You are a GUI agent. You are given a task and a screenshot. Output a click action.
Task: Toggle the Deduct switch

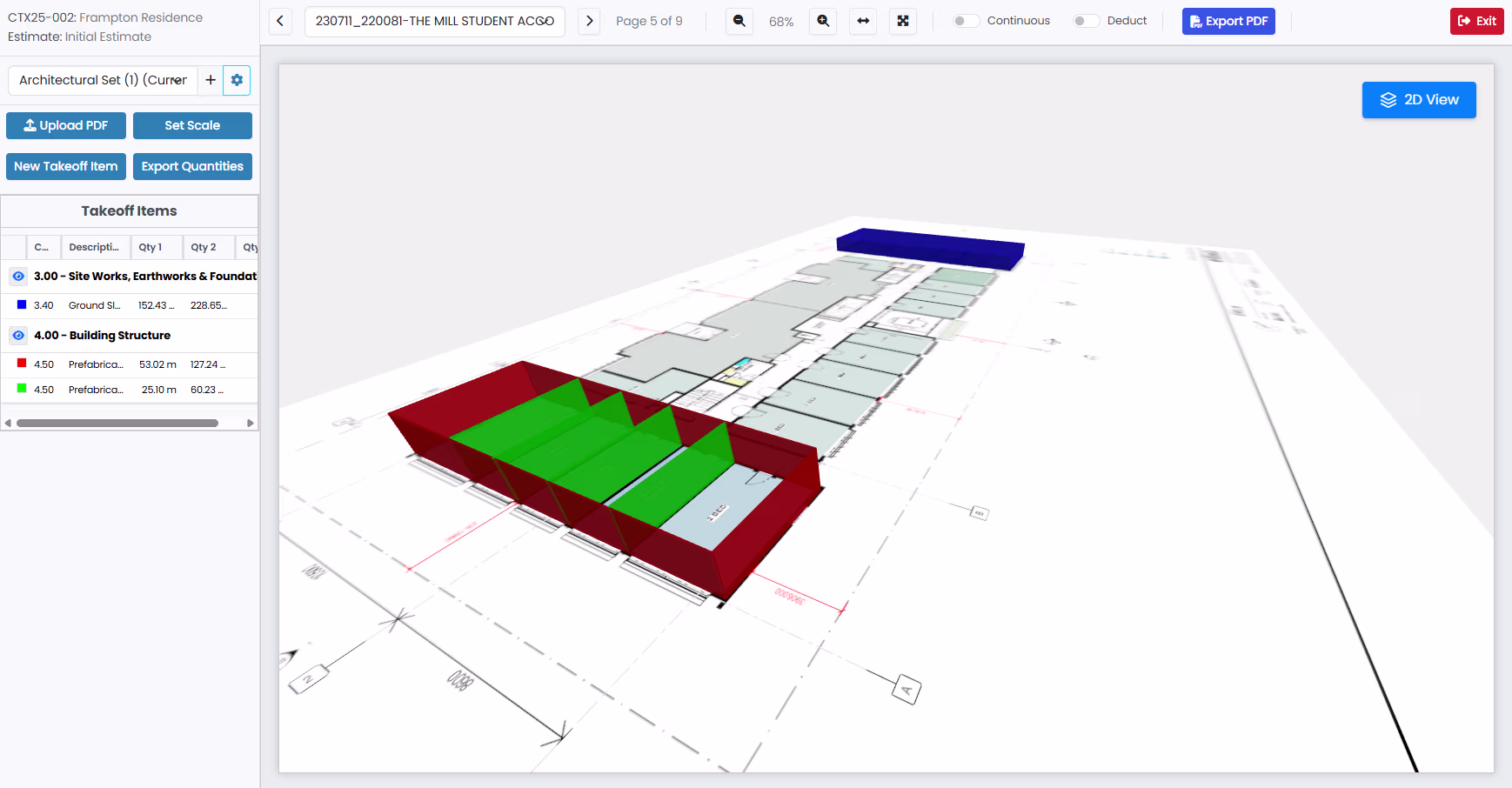coord(1086,21)
